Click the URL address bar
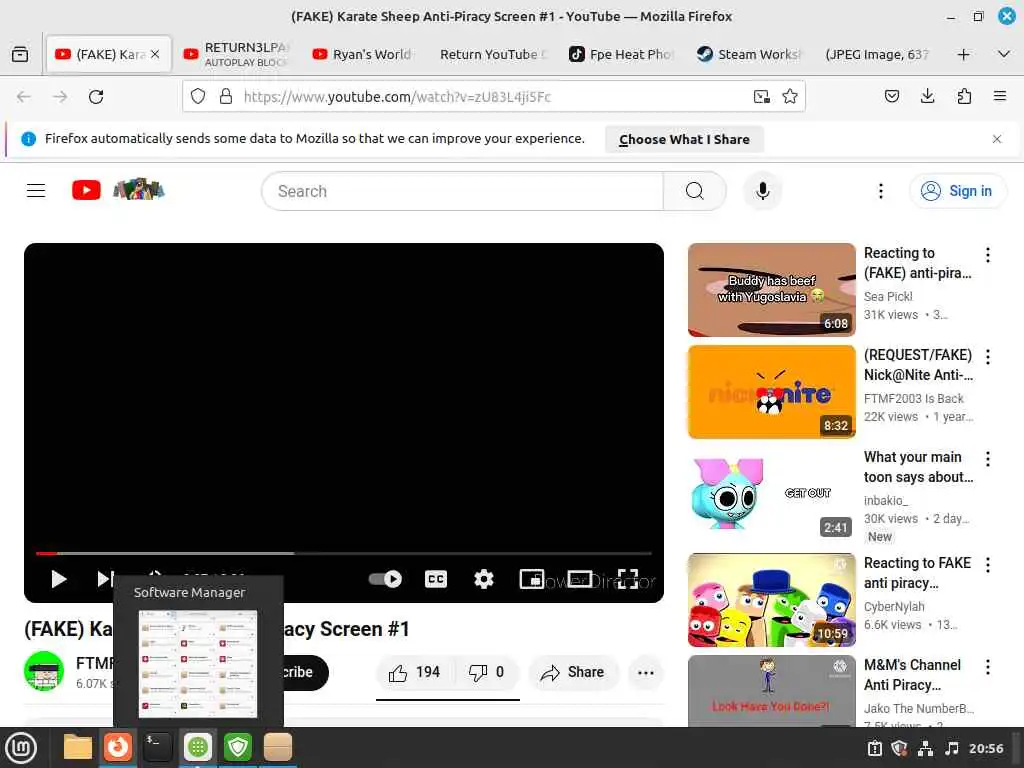Viewport: 1024px width, 768px height. pyautogui.click(x=493, y=97)
